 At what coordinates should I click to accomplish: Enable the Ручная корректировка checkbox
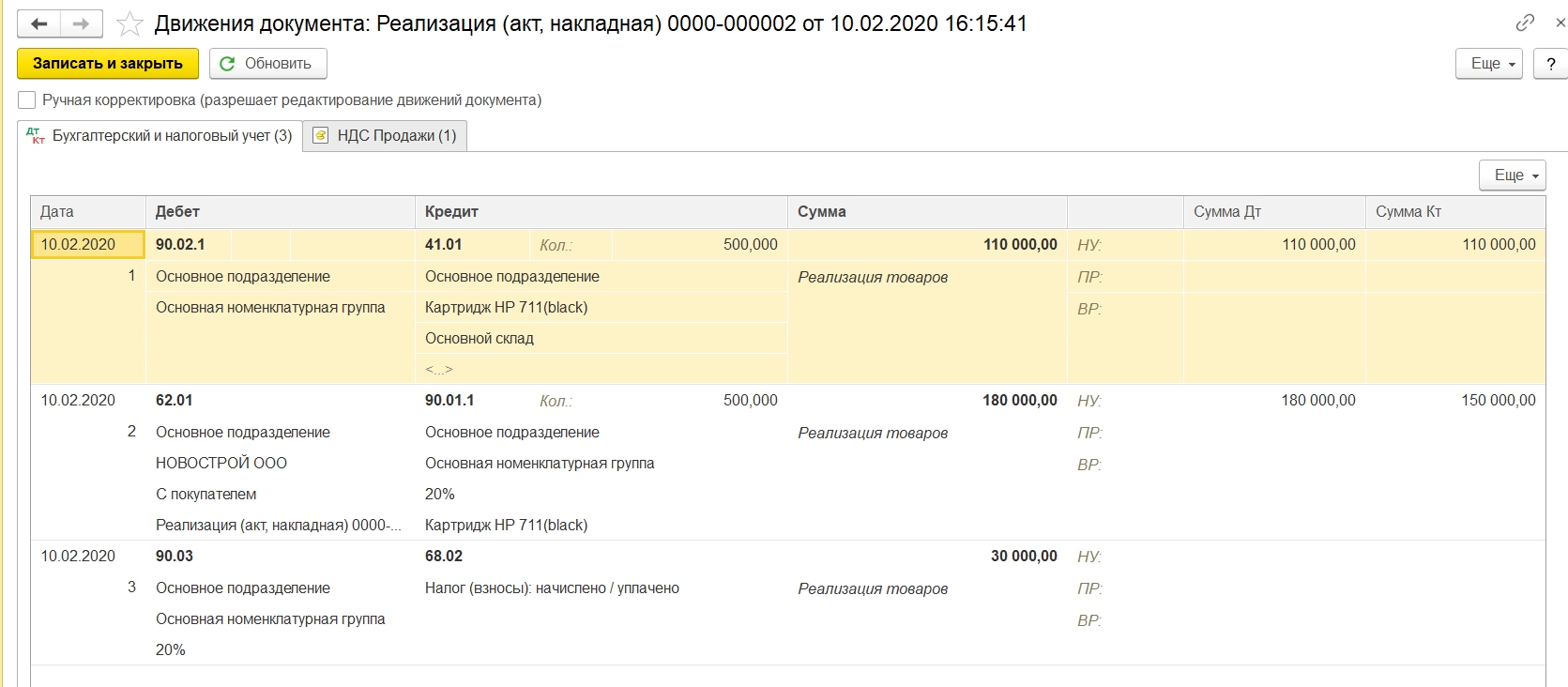click(27, 100)
